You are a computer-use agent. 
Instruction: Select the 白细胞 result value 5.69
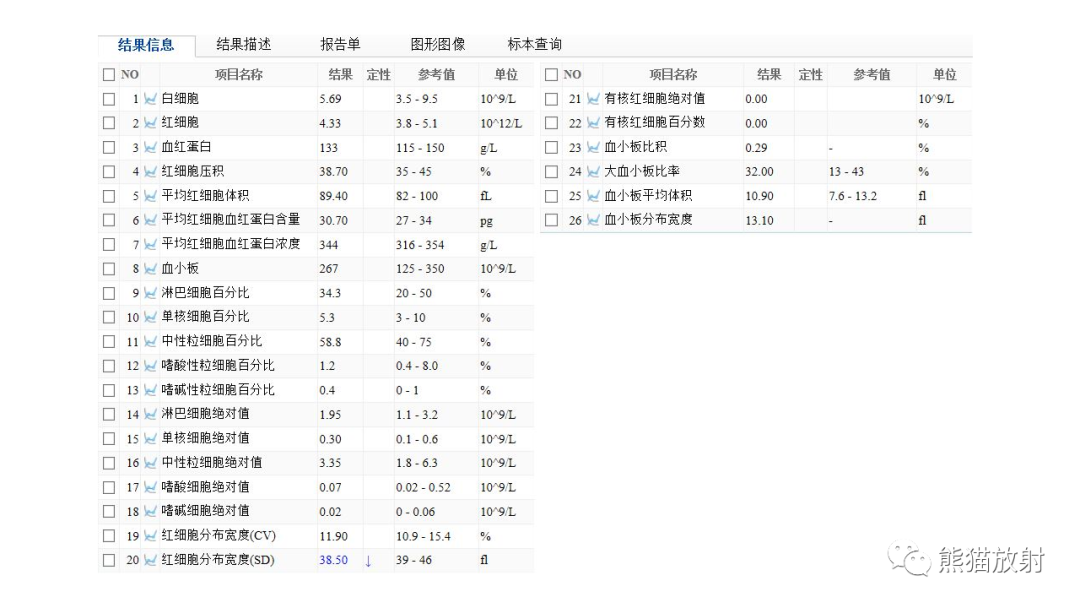(x=330, y=99)
